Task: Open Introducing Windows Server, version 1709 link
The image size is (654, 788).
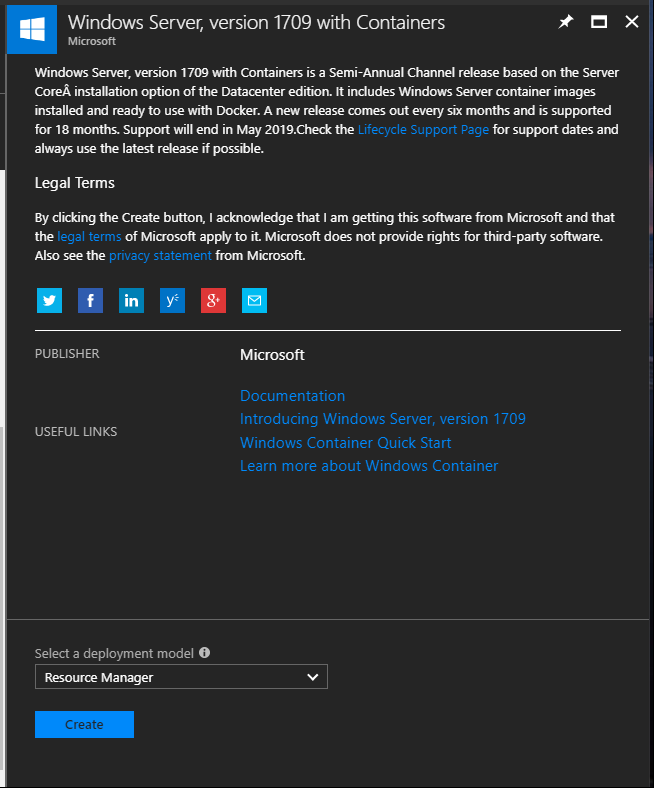Action: tap(383, 419)
